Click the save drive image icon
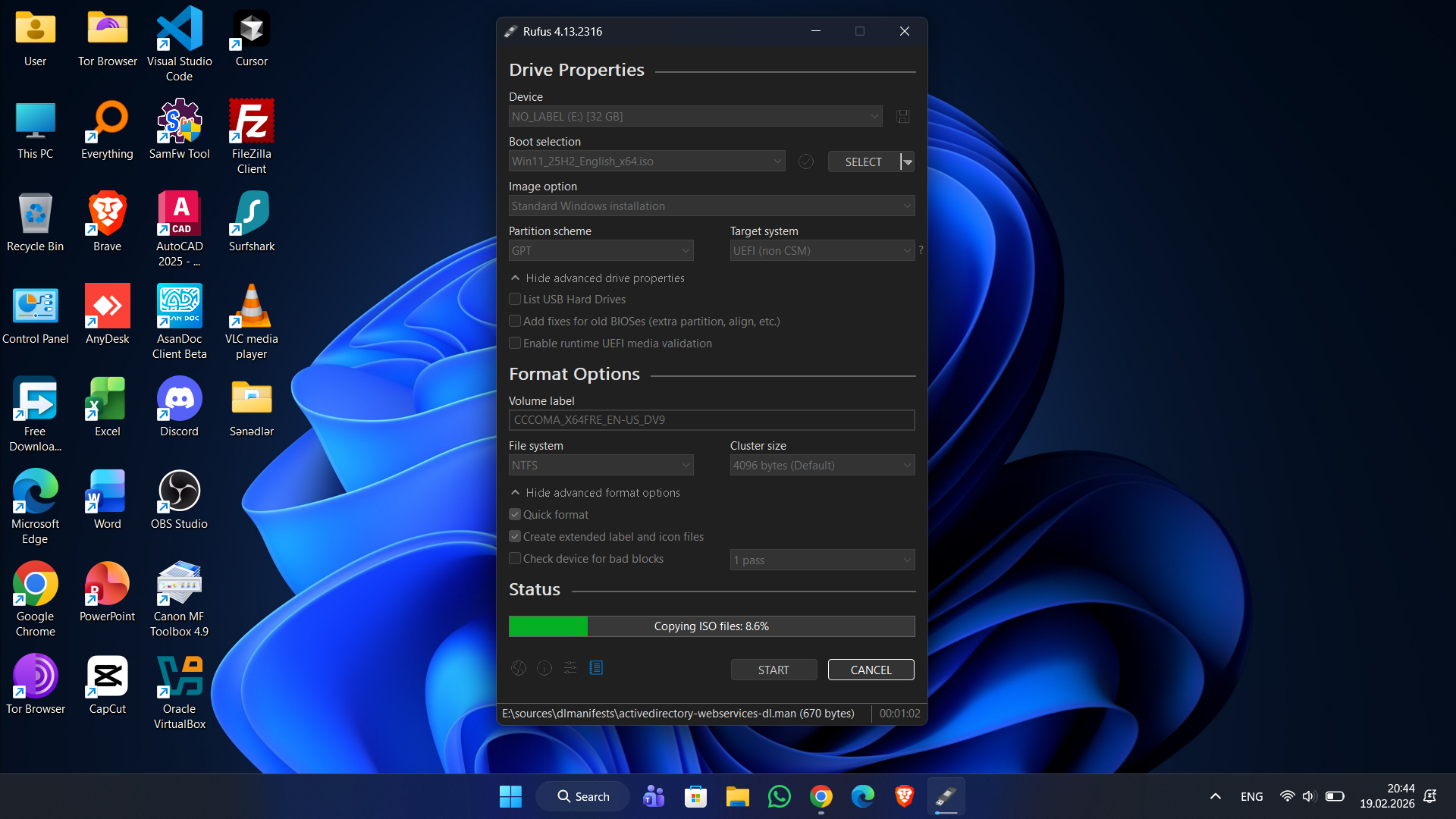 (902, 117)
